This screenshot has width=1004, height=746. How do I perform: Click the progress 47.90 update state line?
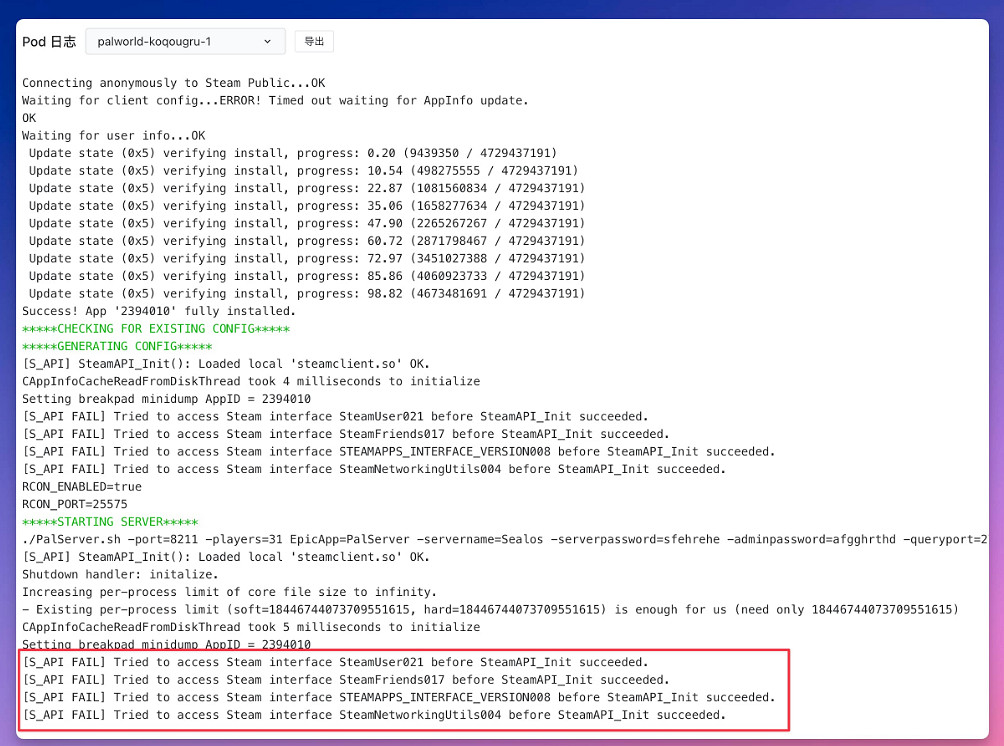point(306,223)
